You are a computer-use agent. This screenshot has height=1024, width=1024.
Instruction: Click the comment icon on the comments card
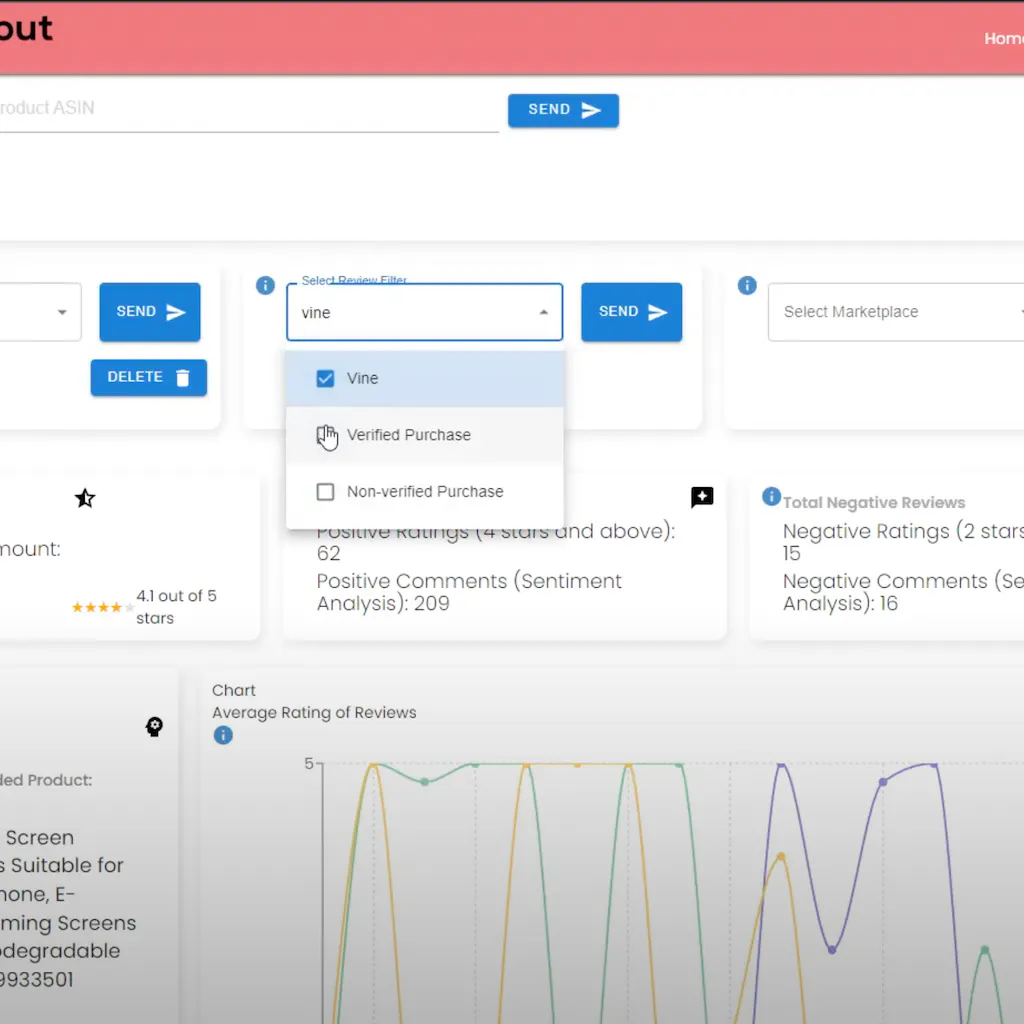pyautogui.click(x=702, y=497)
